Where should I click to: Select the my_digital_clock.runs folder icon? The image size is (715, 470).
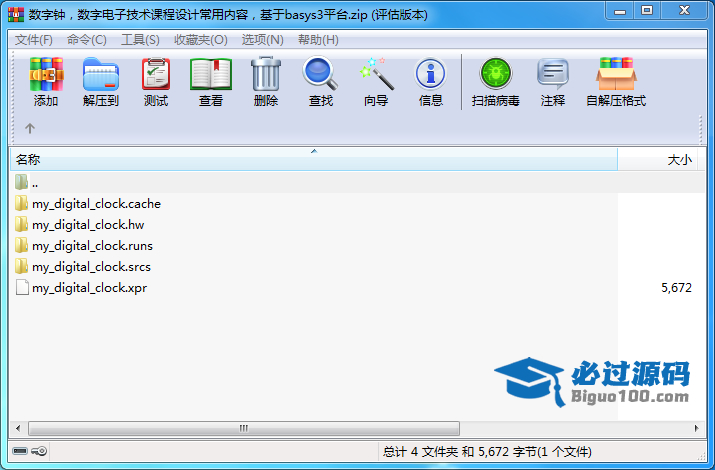(21, 245)
